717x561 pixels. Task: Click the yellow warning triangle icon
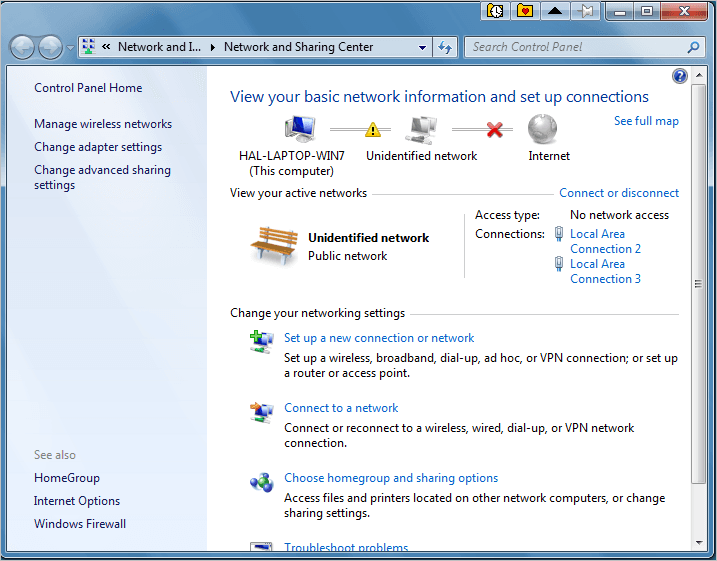pyautogui.click(x=373, y=129)
